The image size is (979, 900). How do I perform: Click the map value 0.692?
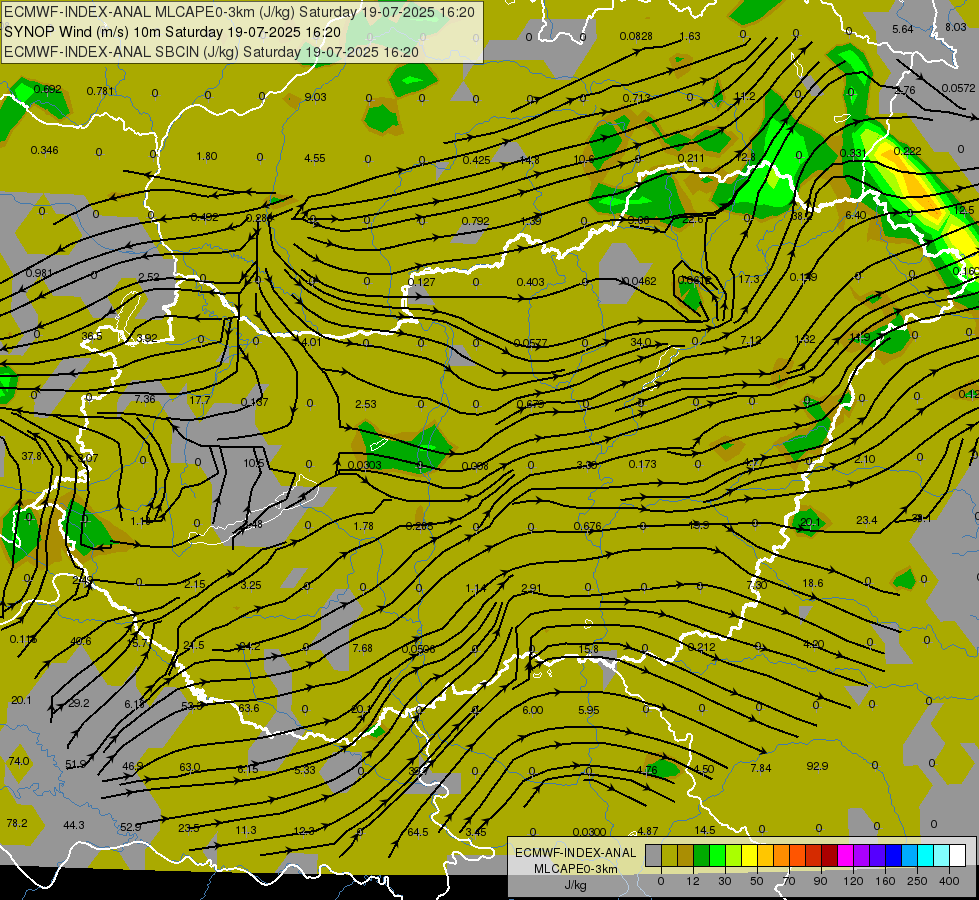pyautogui.click(x=47, y=89)
